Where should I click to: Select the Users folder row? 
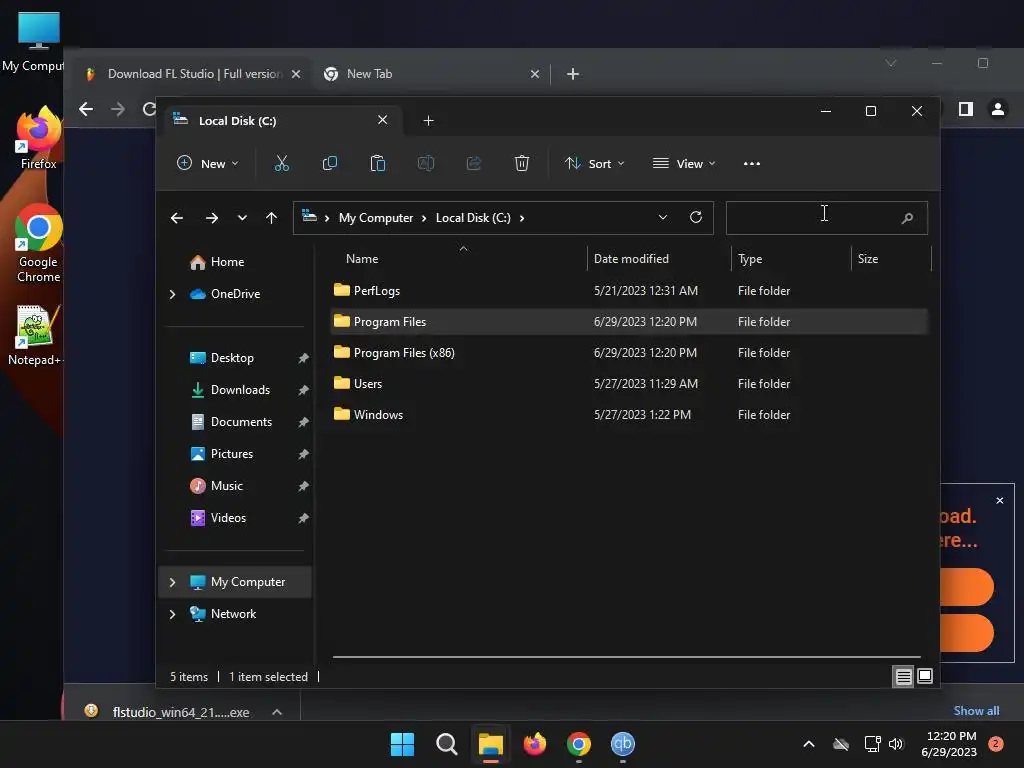pos(628,383)
